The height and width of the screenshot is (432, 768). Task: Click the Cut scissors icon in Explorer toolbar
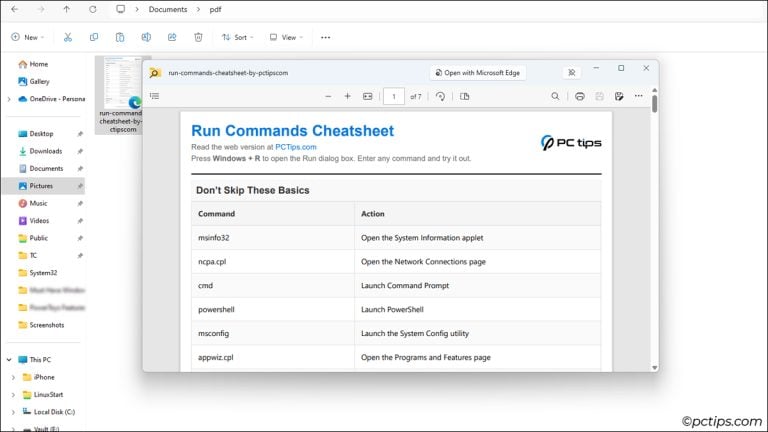tap(68, 37)
